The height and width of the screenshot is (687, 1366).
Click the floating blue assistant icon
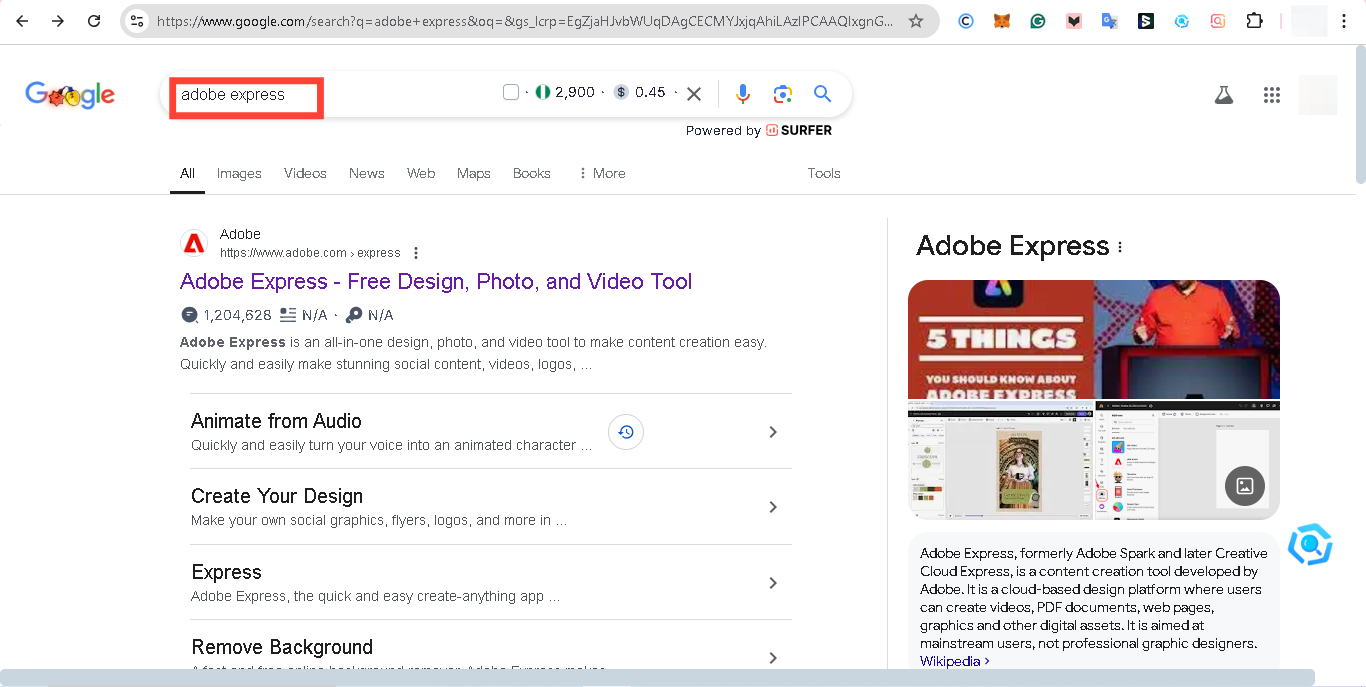pos(1310,544)
